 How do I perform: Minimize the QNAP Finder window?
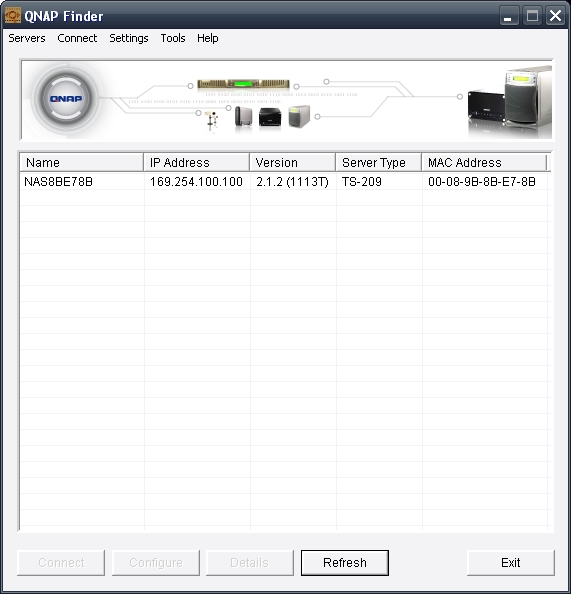[x=508, y=16]
